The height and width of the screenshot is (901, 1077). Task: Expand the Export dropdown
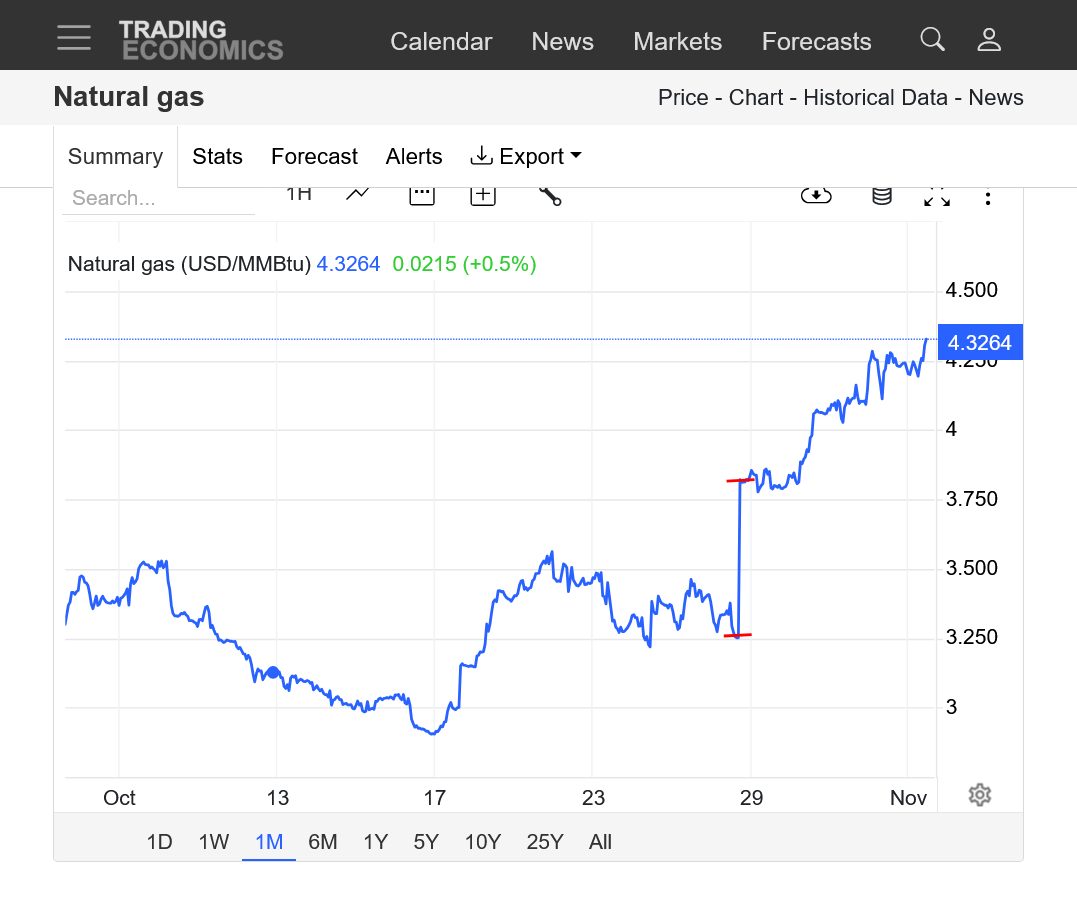click(526, 157)
